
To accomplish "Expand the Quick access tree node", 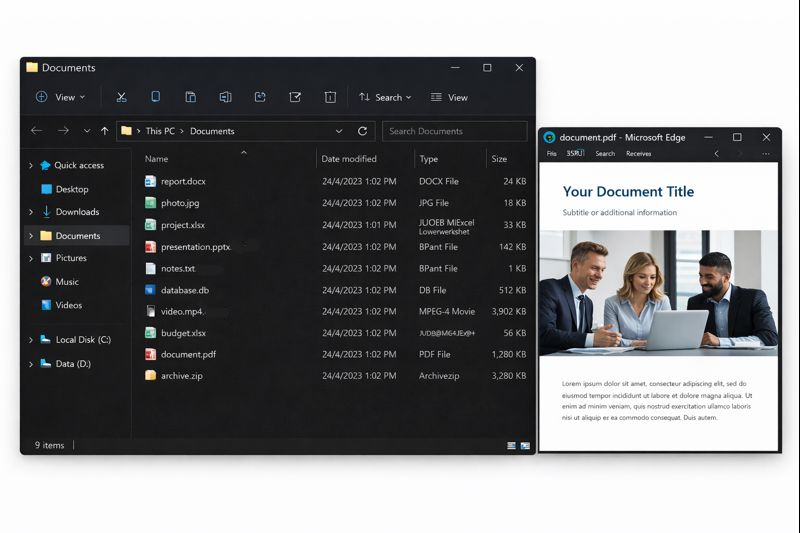I will [31, 166].
